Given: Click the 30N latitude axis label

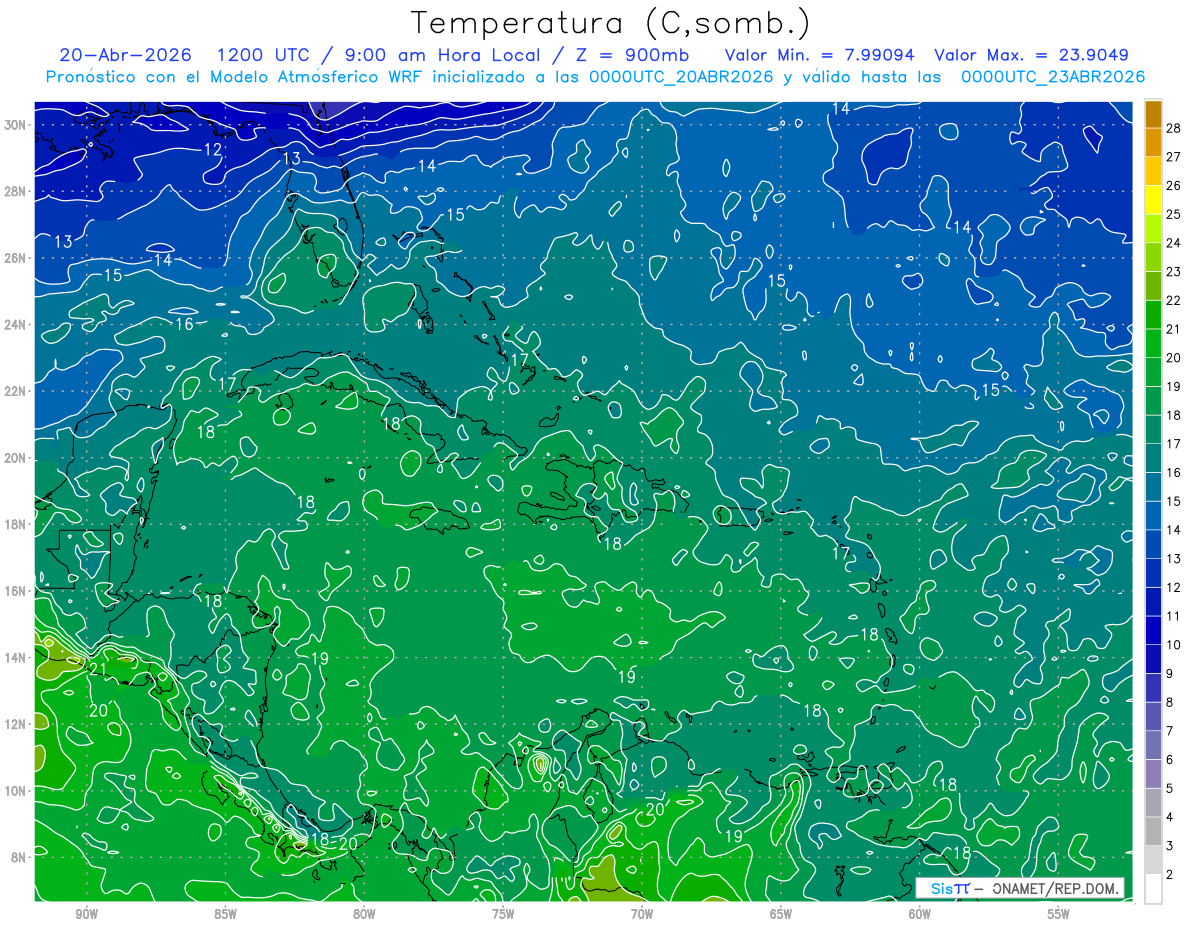Looking at the screenshot, I should click(x=17, y=125).
